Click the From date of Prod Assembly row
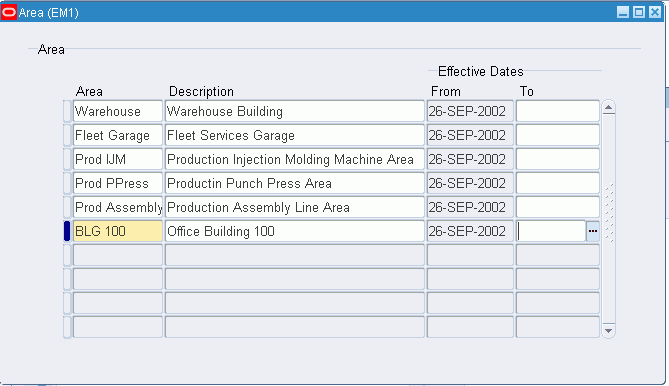 pyautogui.click(x=470, y=207)
